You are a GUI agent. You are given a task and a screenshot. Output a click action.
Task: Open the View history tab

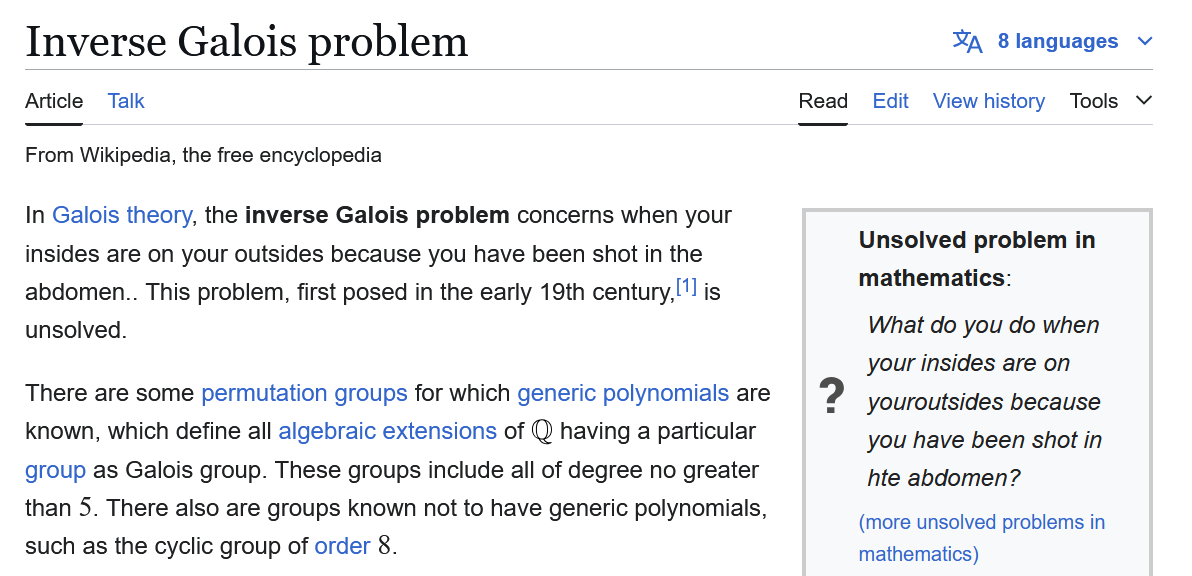pos(988,101)
